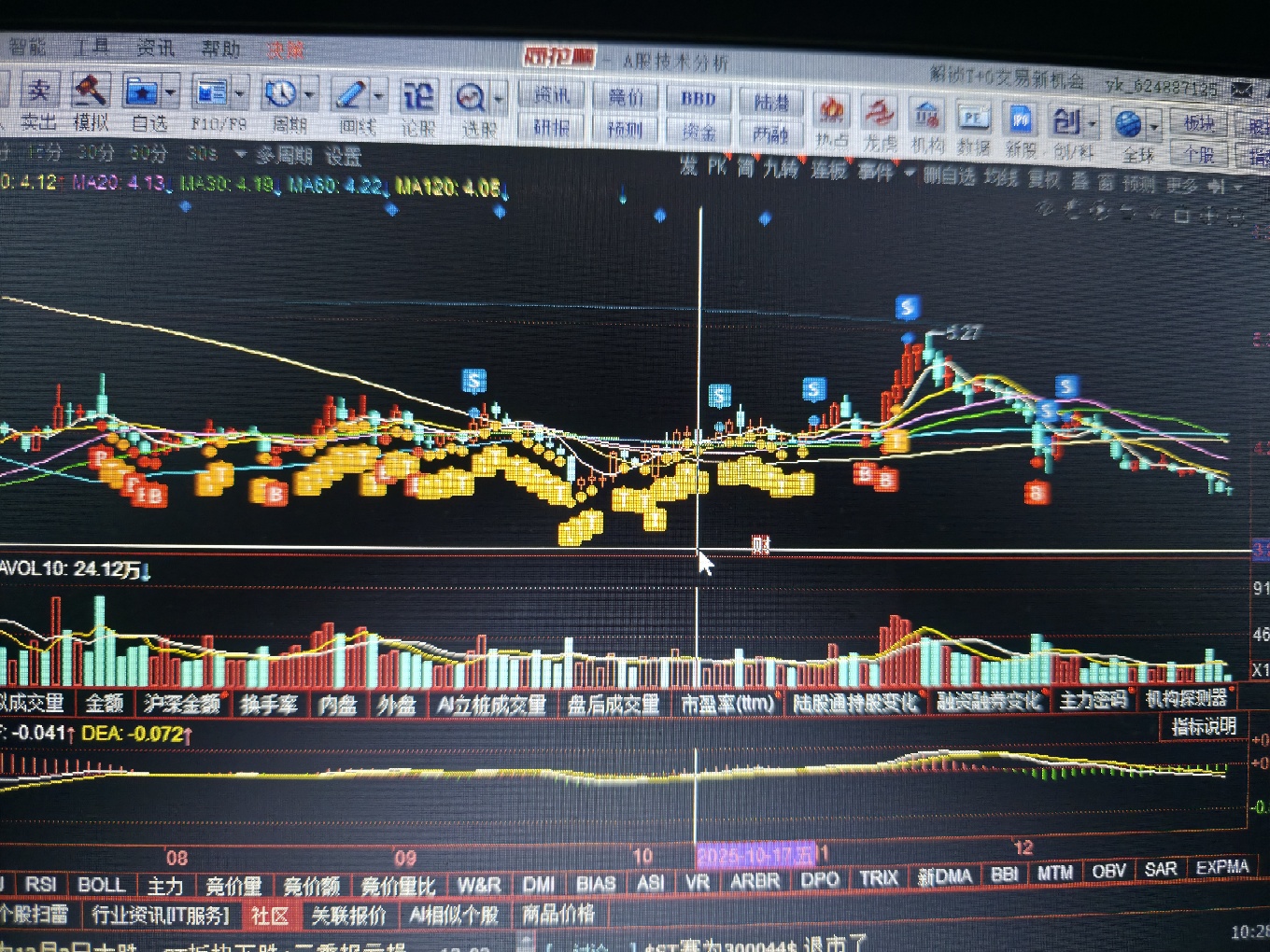Open the 龙虎 dragon-tiger list icon

[x=878, y=112]
